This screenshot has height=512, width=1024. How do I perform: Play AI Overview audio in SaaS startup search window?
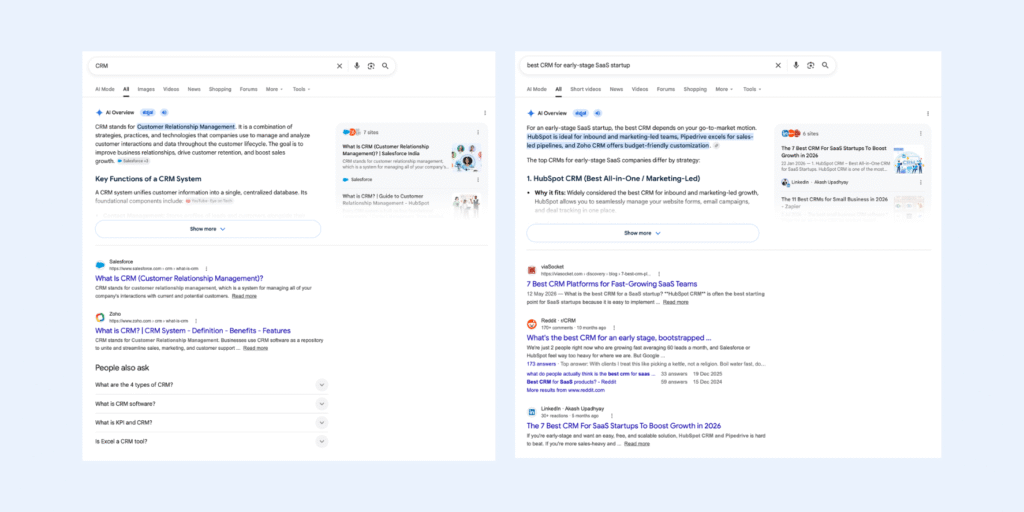point(598,113)
